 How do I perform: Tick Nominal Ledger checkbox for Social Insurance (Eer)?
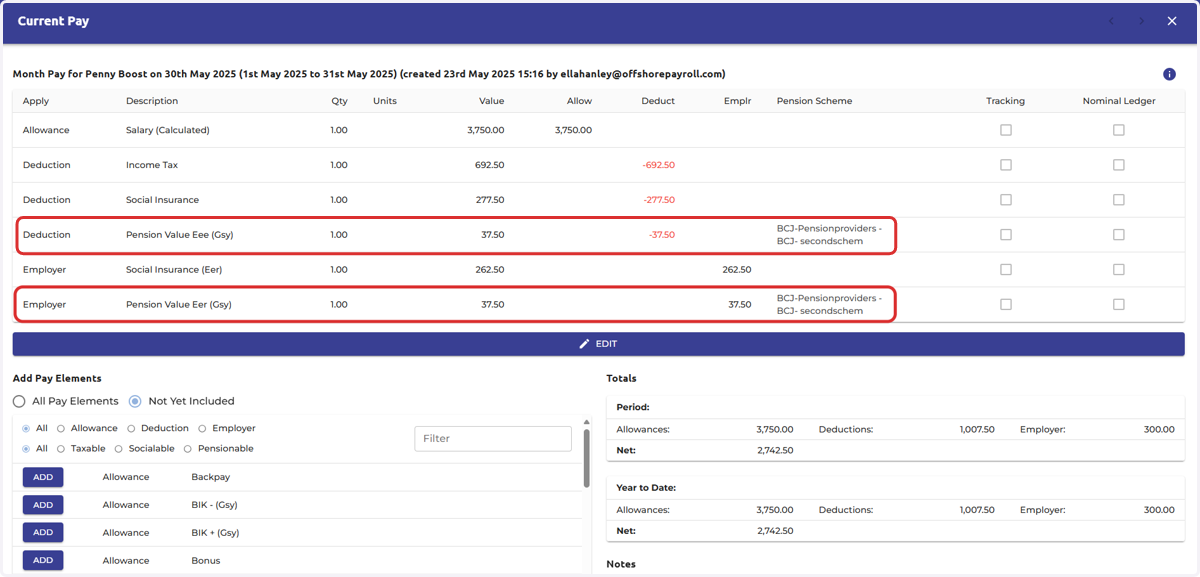pos(1118,270)
